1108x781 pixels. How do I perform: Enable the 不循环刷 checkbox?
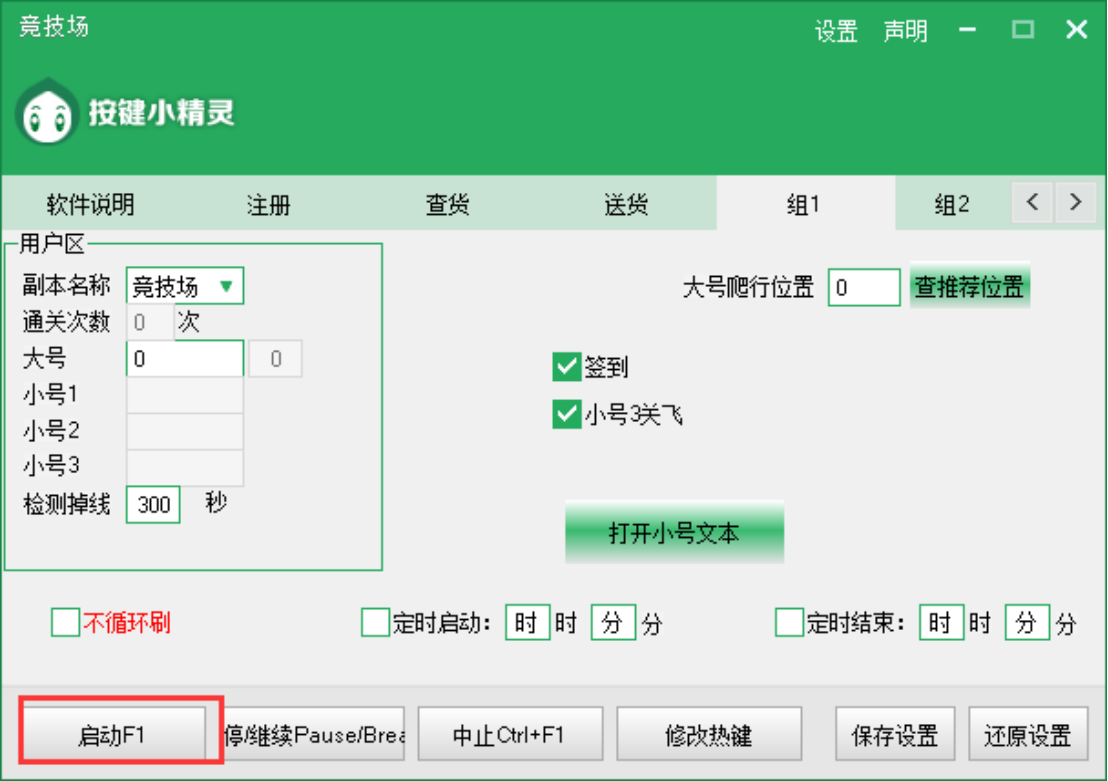tap(65, 623)
